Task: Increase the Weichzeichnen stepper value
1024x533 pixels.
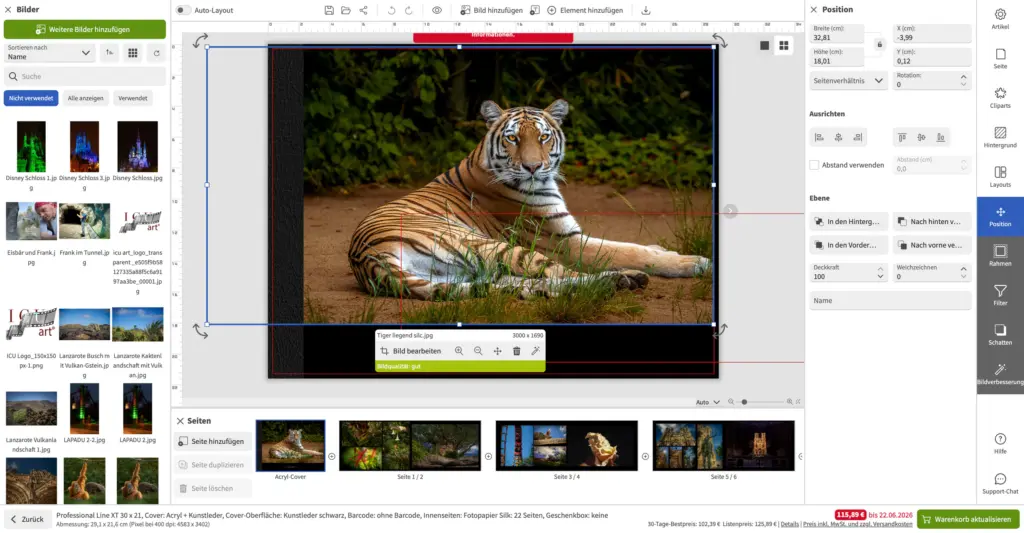Action: click(x=963, y=268)
